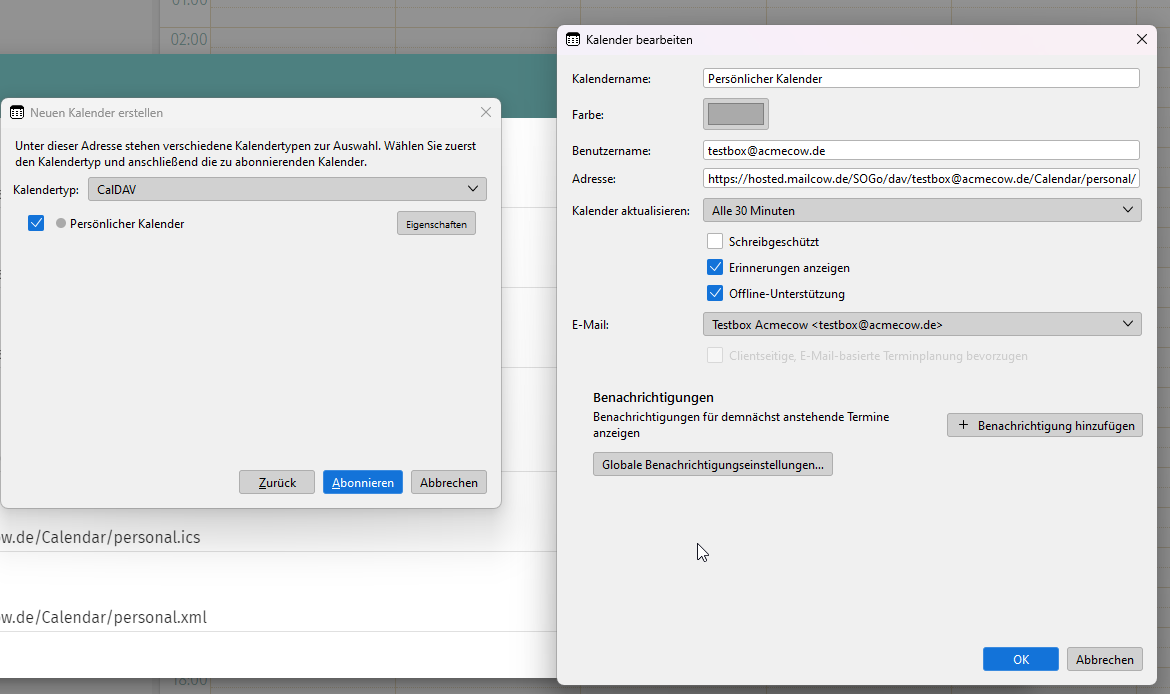
Task: Click the Abonnieren button
Action: [x=362, y=482]
